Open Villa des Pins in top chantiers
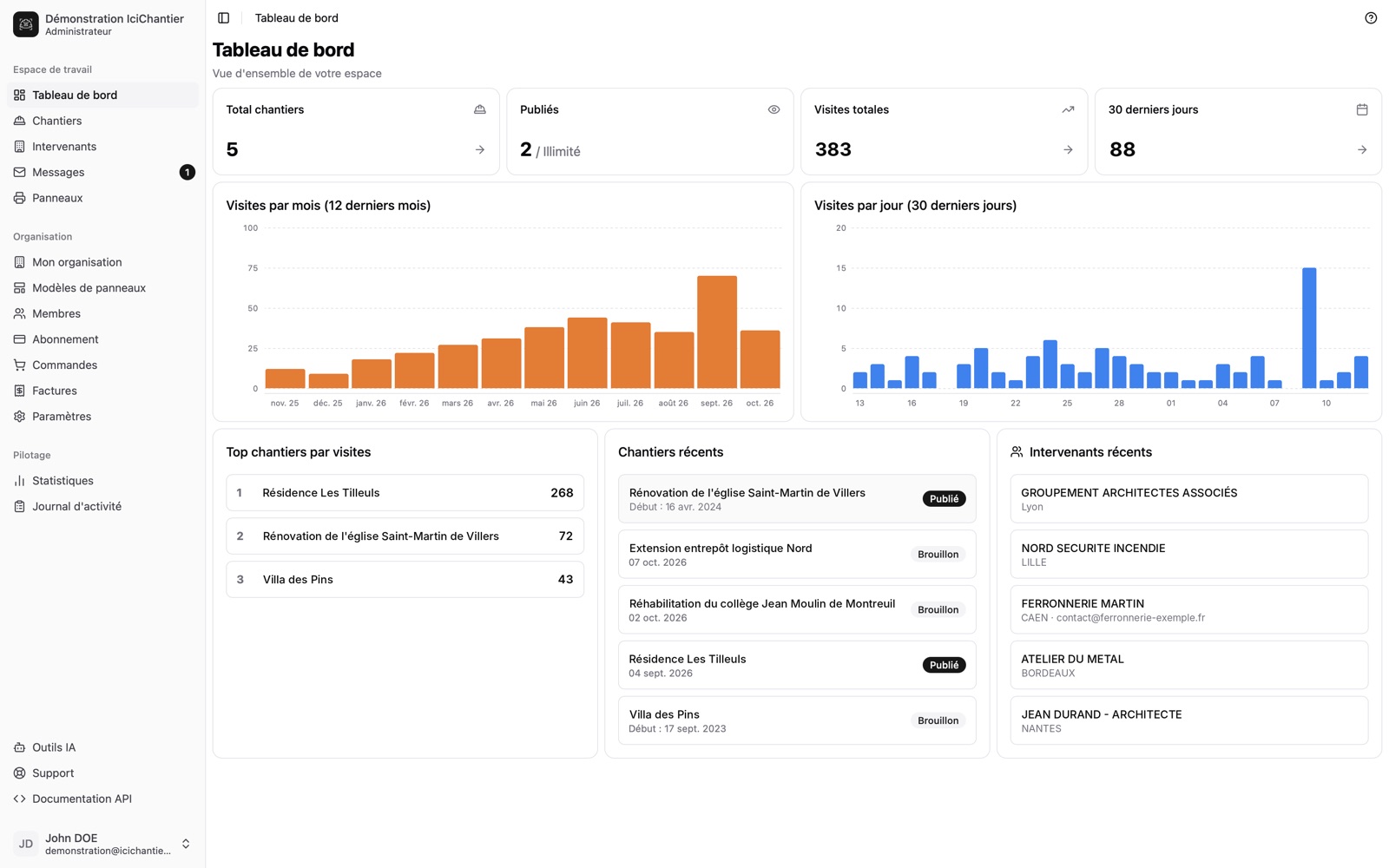Screen dimensions: 1389x868 [x=405, y=580]
